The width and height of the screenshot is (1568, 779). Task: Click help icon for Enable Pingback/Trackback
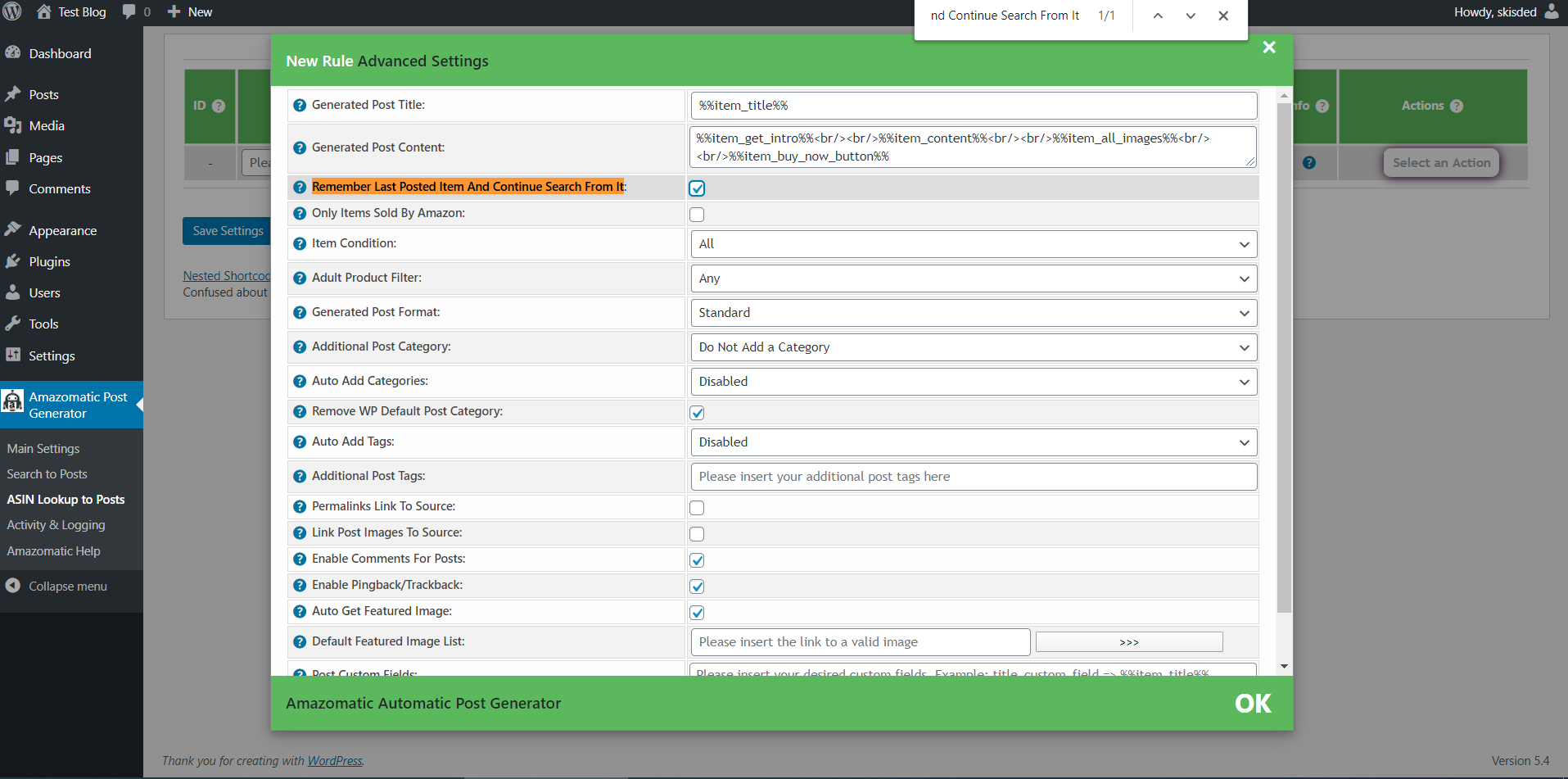click(x=300, y=586)
